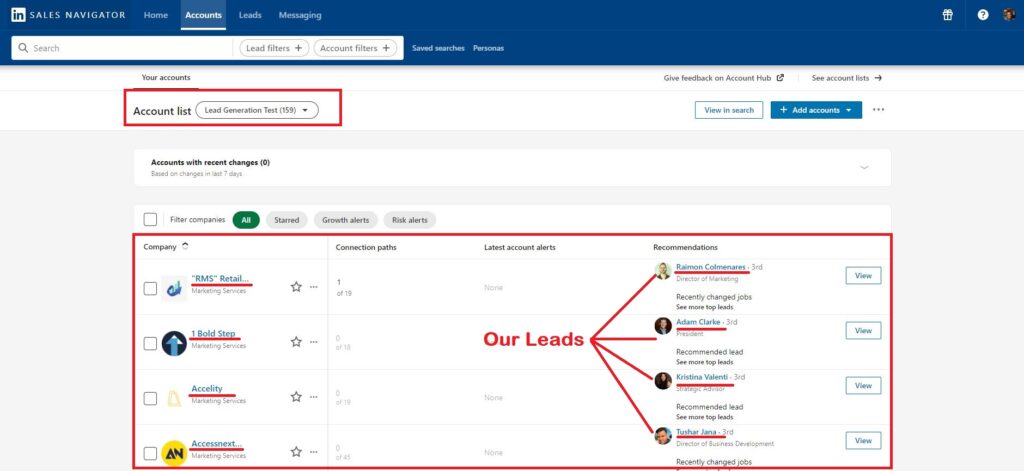This screenshot has height=471, width=1024.
Task: Open the Accounts tab
Action: point(203,15)
